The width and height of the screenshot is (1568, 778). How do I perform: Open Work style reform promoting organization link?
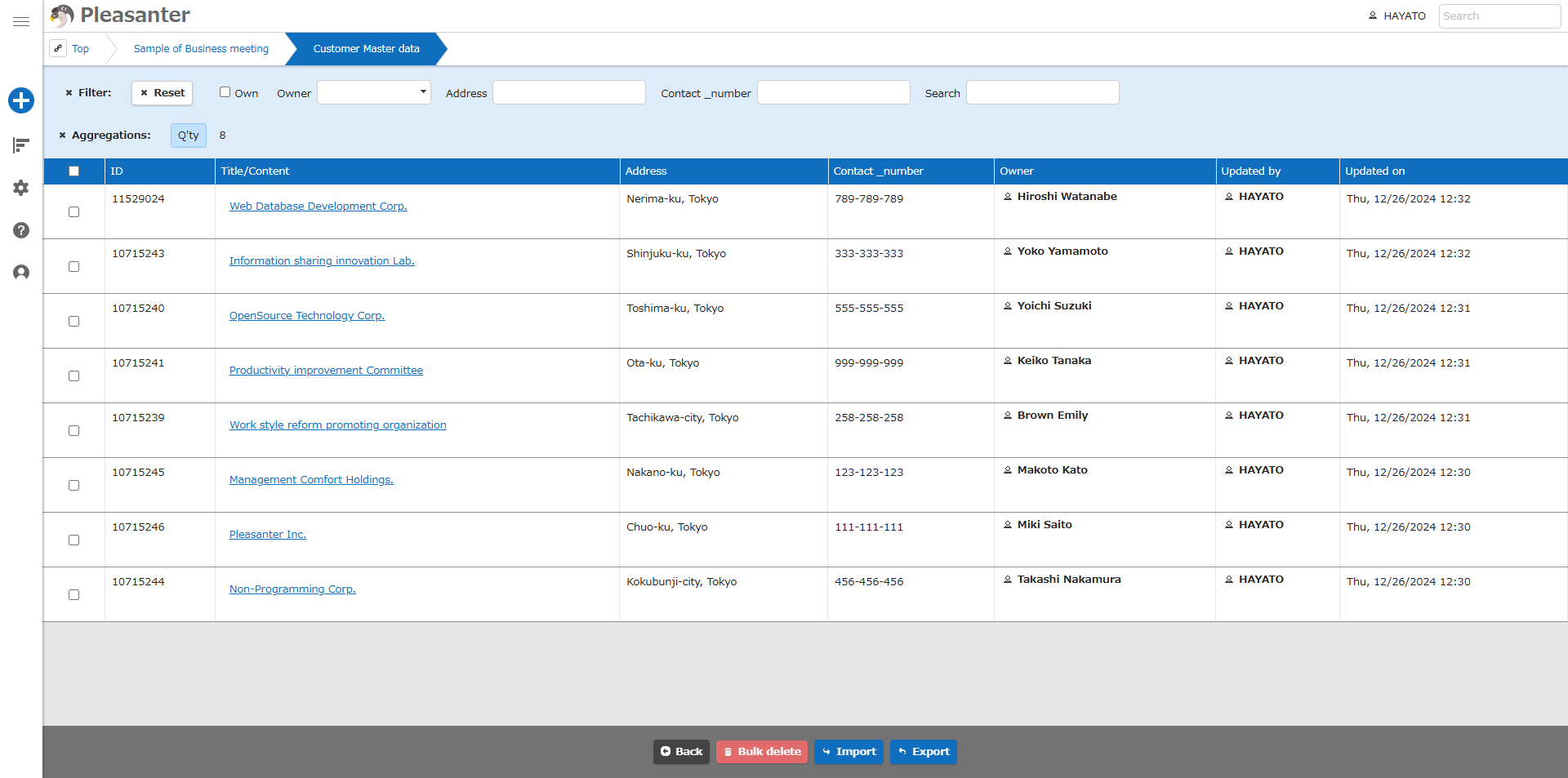pyautogui.click(x=337, y=425)
